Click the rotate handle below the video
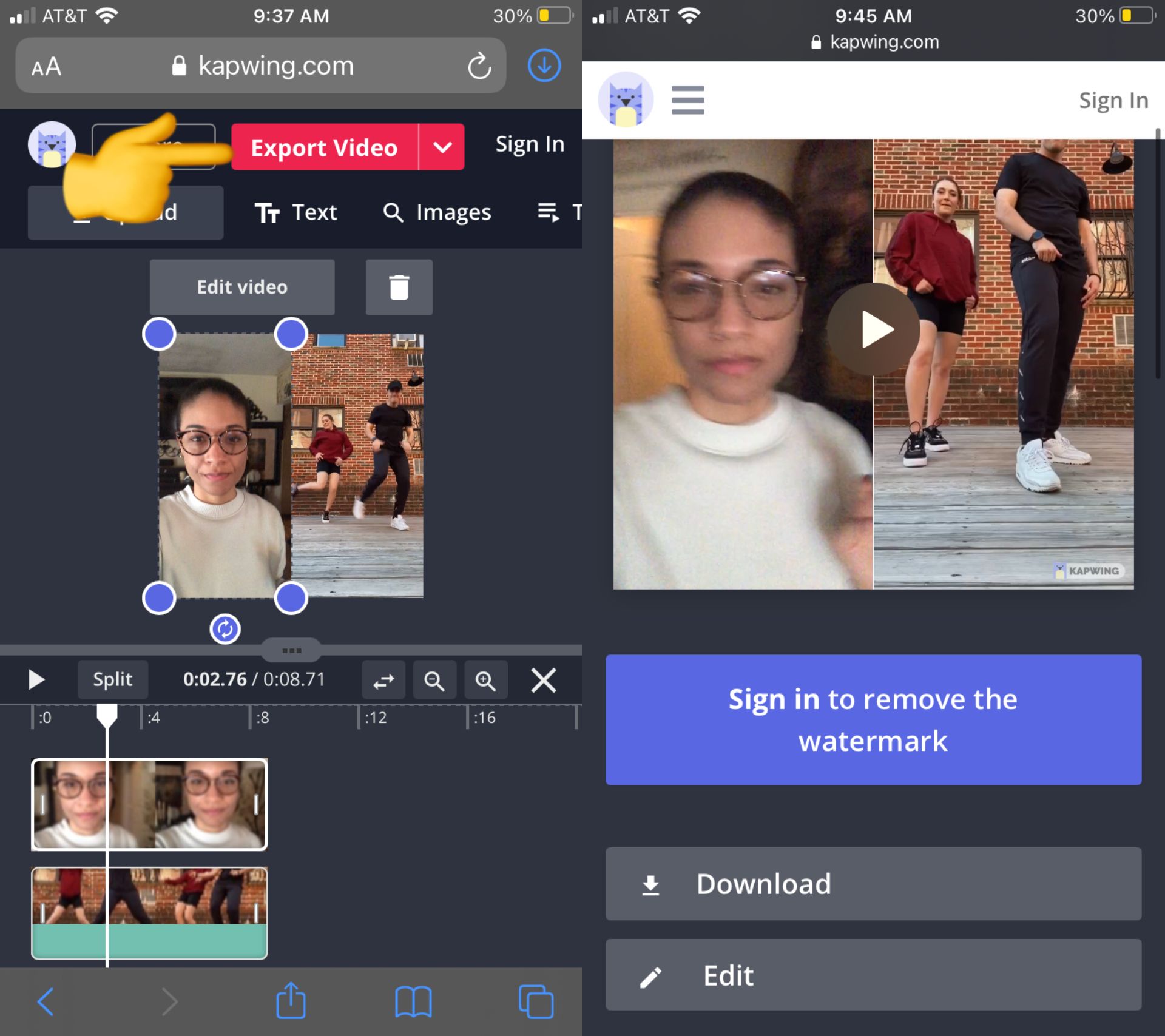 [x=225, y=629]
